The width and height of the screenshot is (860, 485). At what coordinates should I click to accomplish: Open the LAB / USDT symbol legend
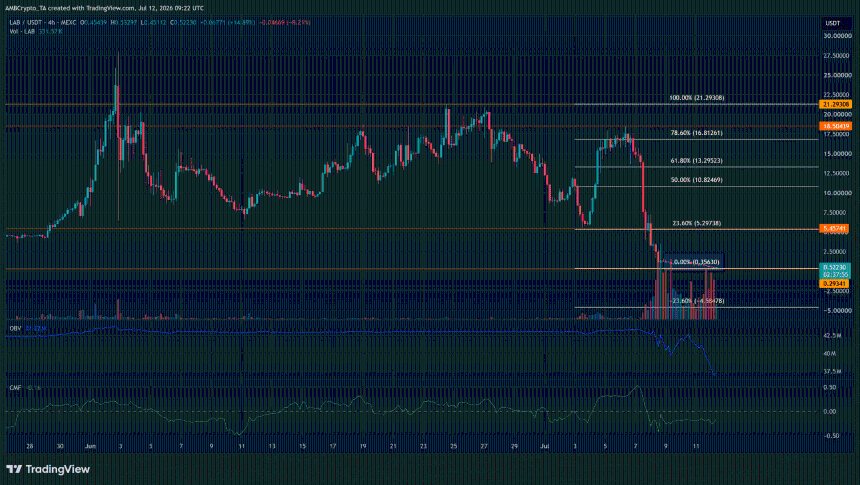click(33, 23)
